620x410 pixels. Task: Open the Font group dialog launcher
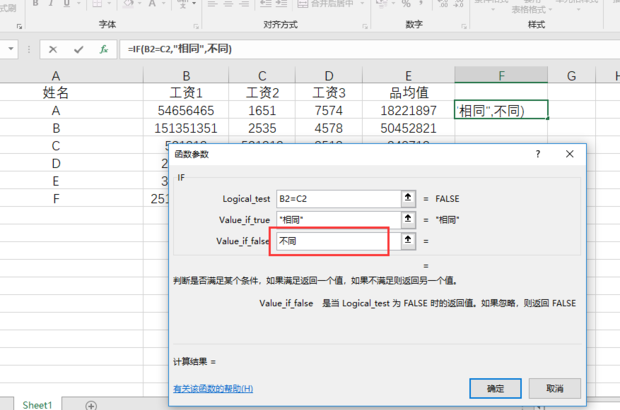tap(196, 26)
